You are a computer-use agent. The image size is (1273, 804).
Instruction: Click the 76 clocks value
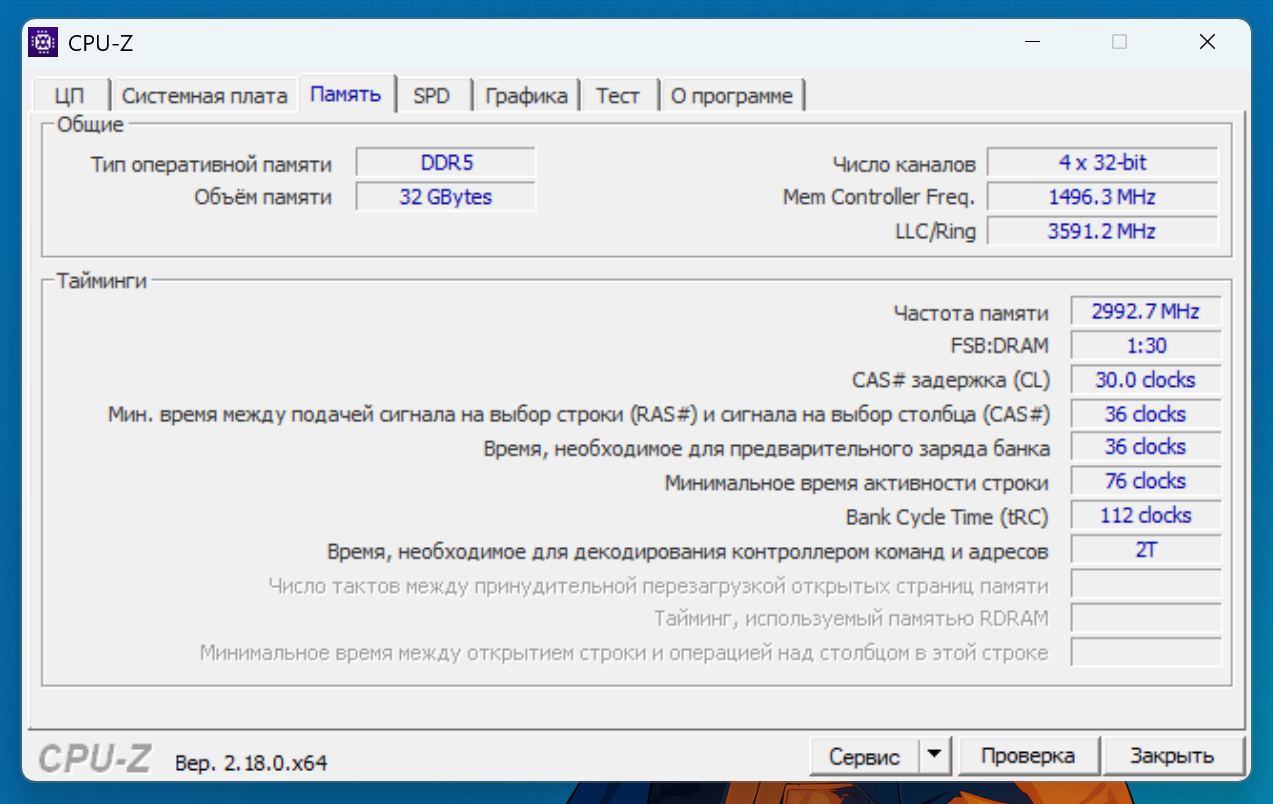pos(1146,481)
